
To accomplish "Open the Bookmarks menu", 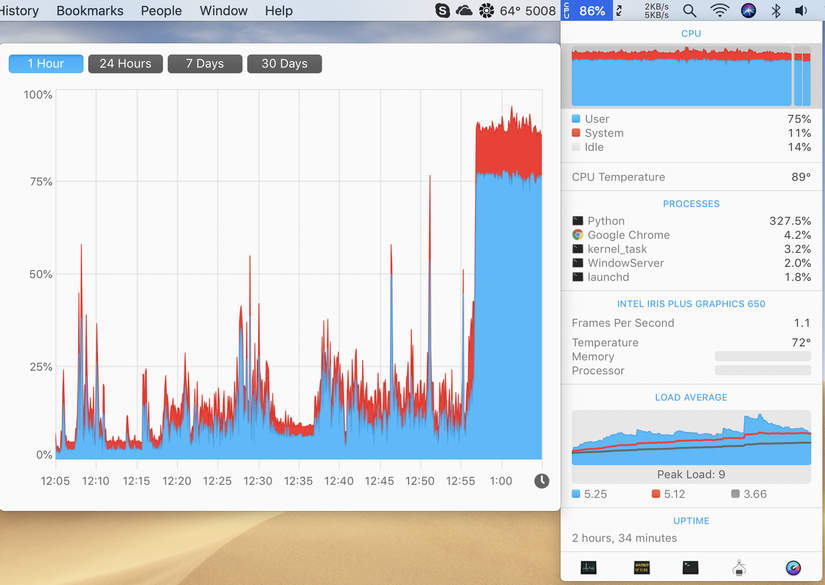I will [90, 11].
